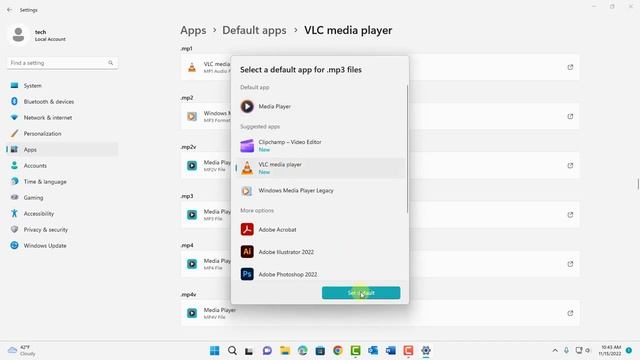Click the open-link icon for .mp3 row
The image size is (640, 360).
pyautogui.click(x=570, y=215)
